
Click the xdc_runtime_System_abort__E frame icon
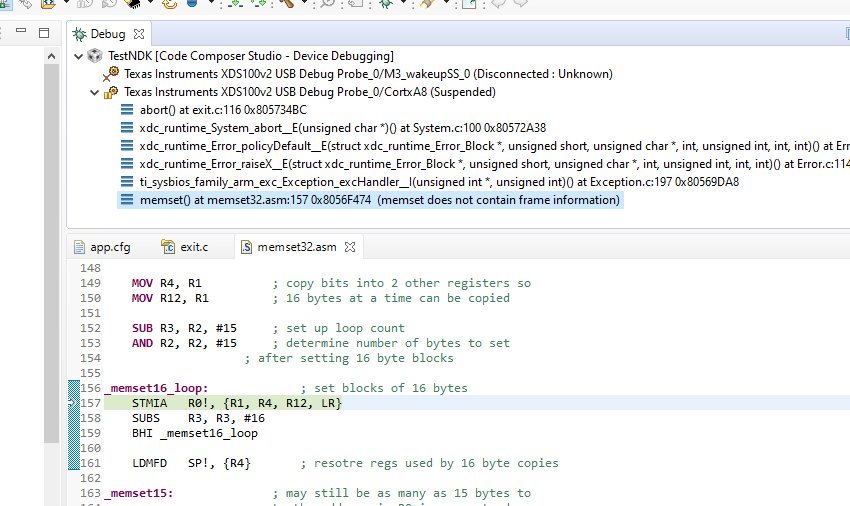pos(126,128)
